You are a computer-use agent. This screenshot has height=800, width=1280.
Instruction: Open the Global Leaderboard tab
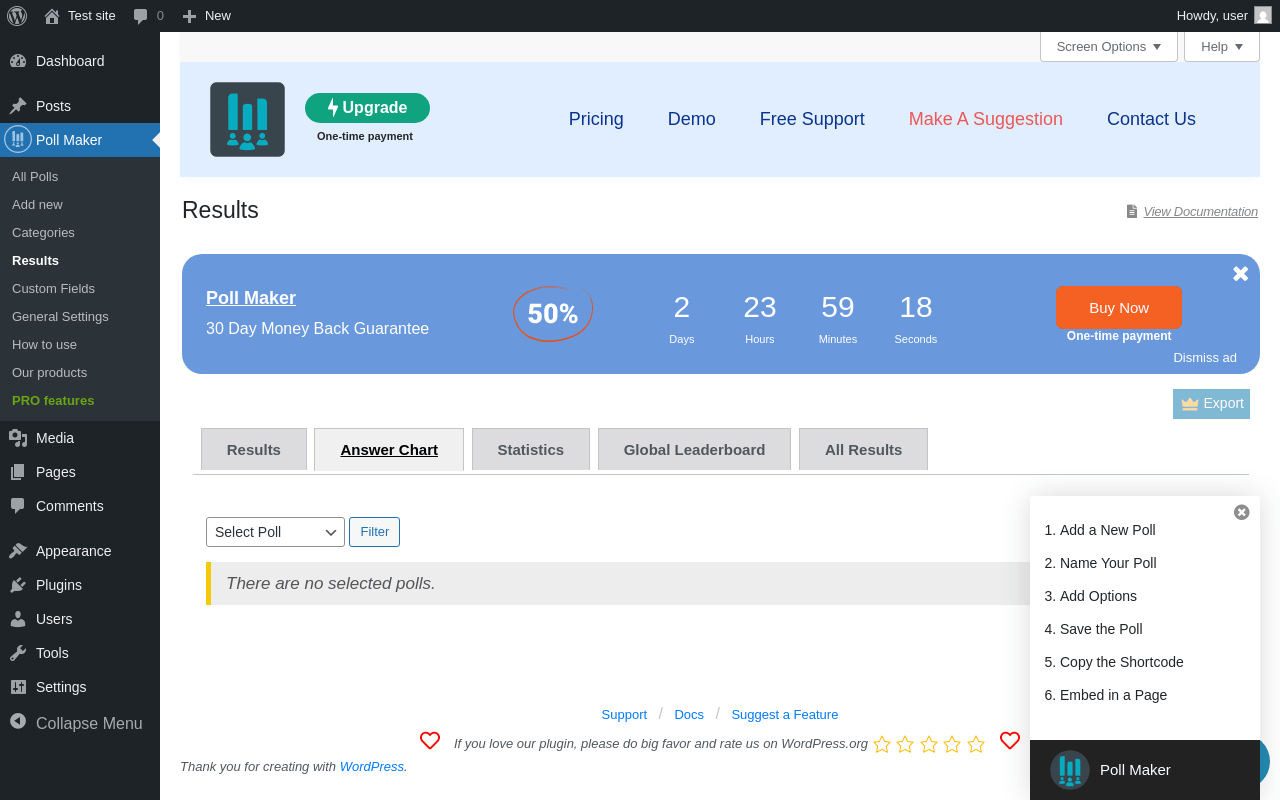[x=694, y=449]
